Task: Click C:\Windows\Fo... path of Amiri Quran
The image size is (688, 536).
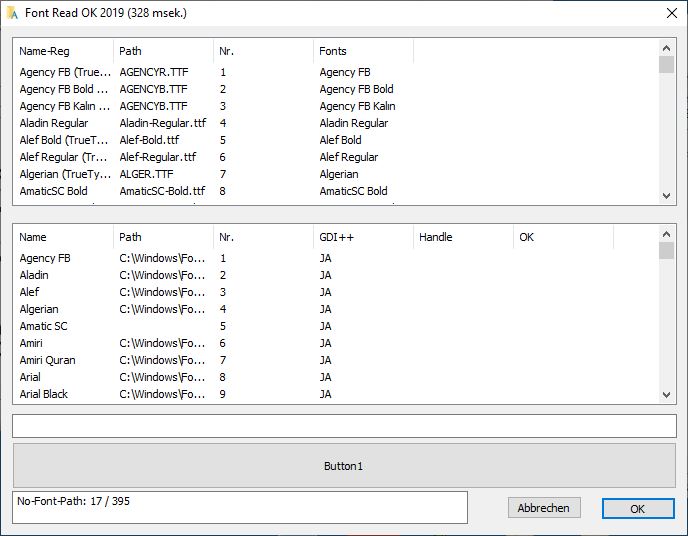Action: point(162,361)
